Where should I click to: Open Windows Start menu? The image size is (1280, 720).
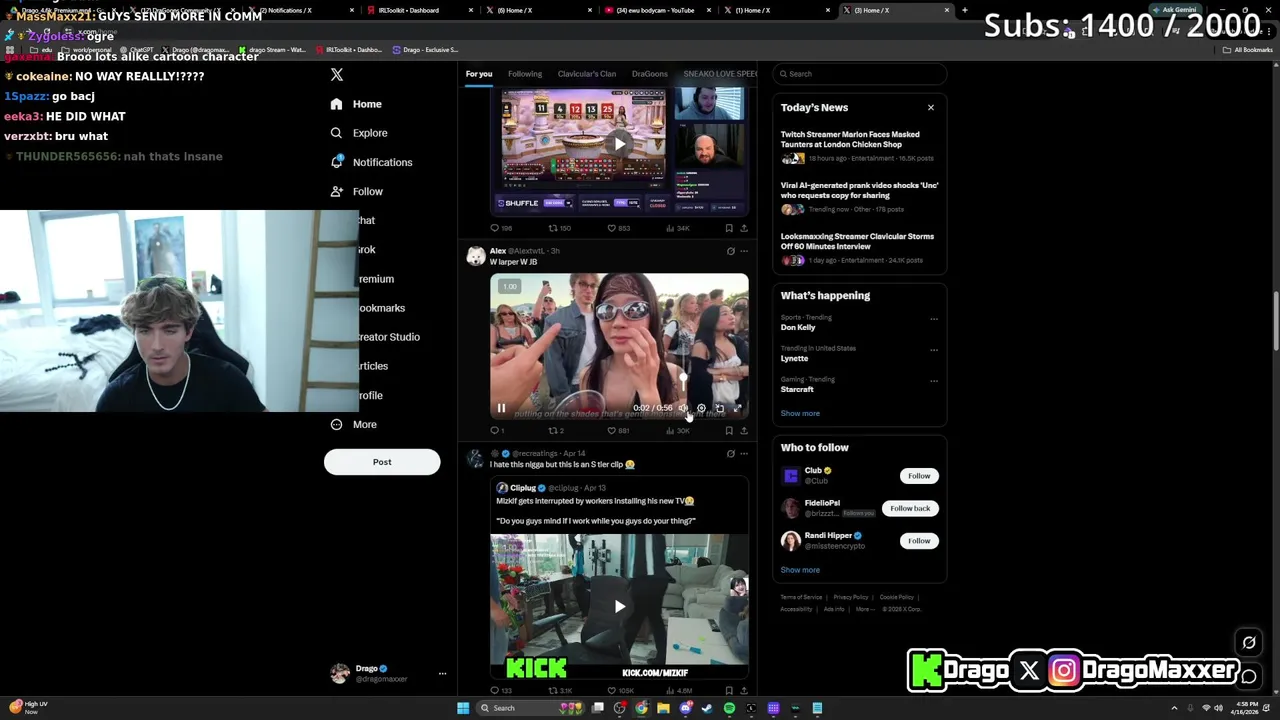click(463, 708)
